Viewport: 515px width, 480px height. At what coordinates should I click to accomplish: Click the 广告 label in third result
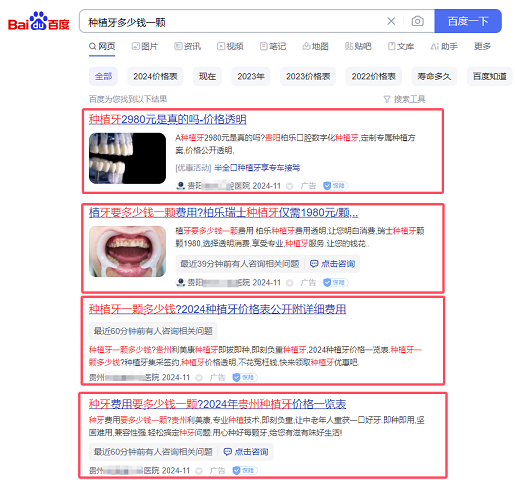click(x=217, y=377)
